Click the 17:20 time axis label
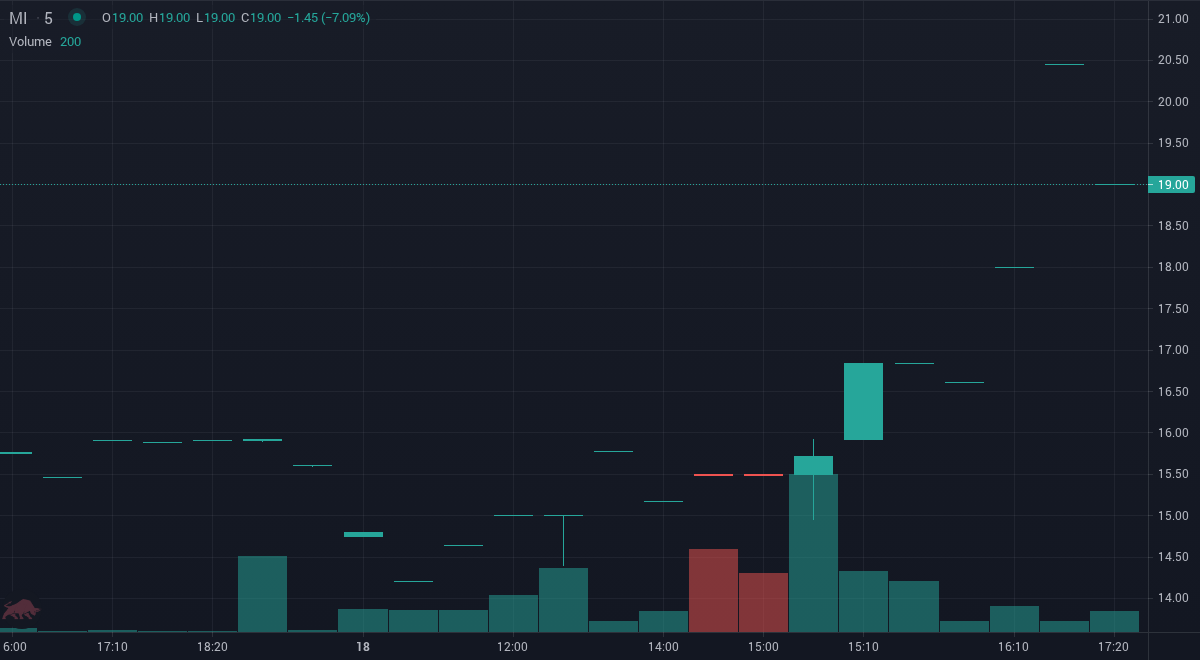 coord(1113,647)
